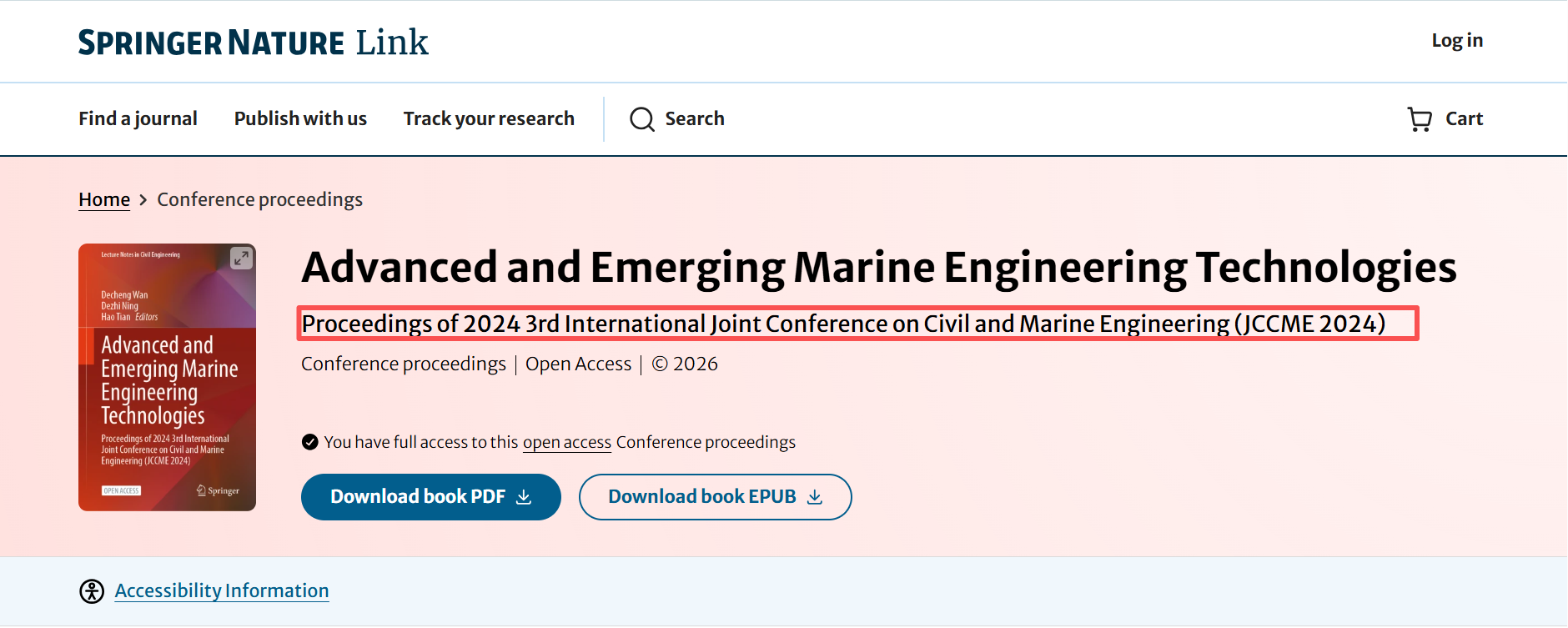Click the Springer Nature Link logo

click(x=253, y=43)
